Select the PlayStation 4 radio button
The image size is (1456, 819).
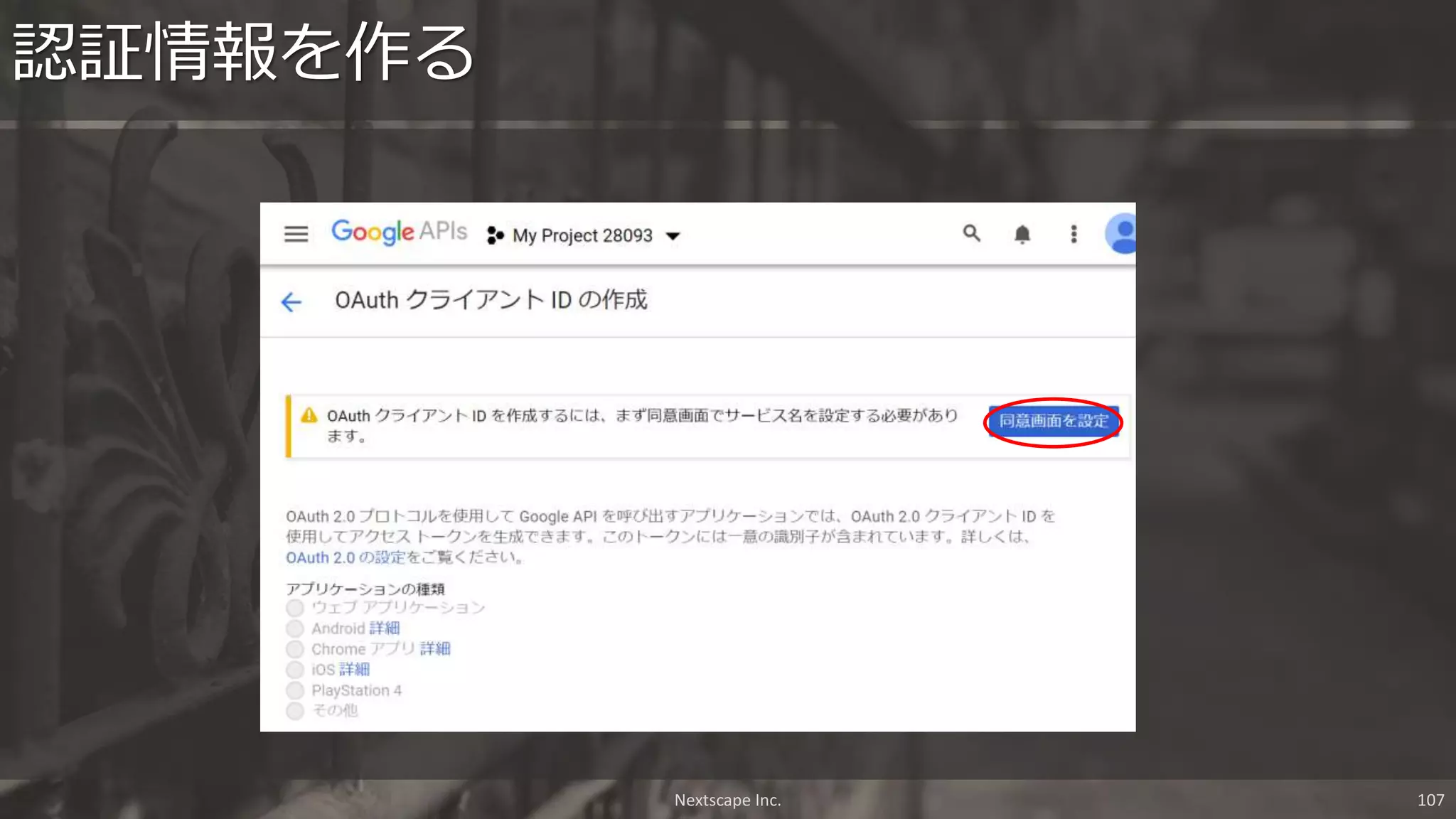pos(295,690)
